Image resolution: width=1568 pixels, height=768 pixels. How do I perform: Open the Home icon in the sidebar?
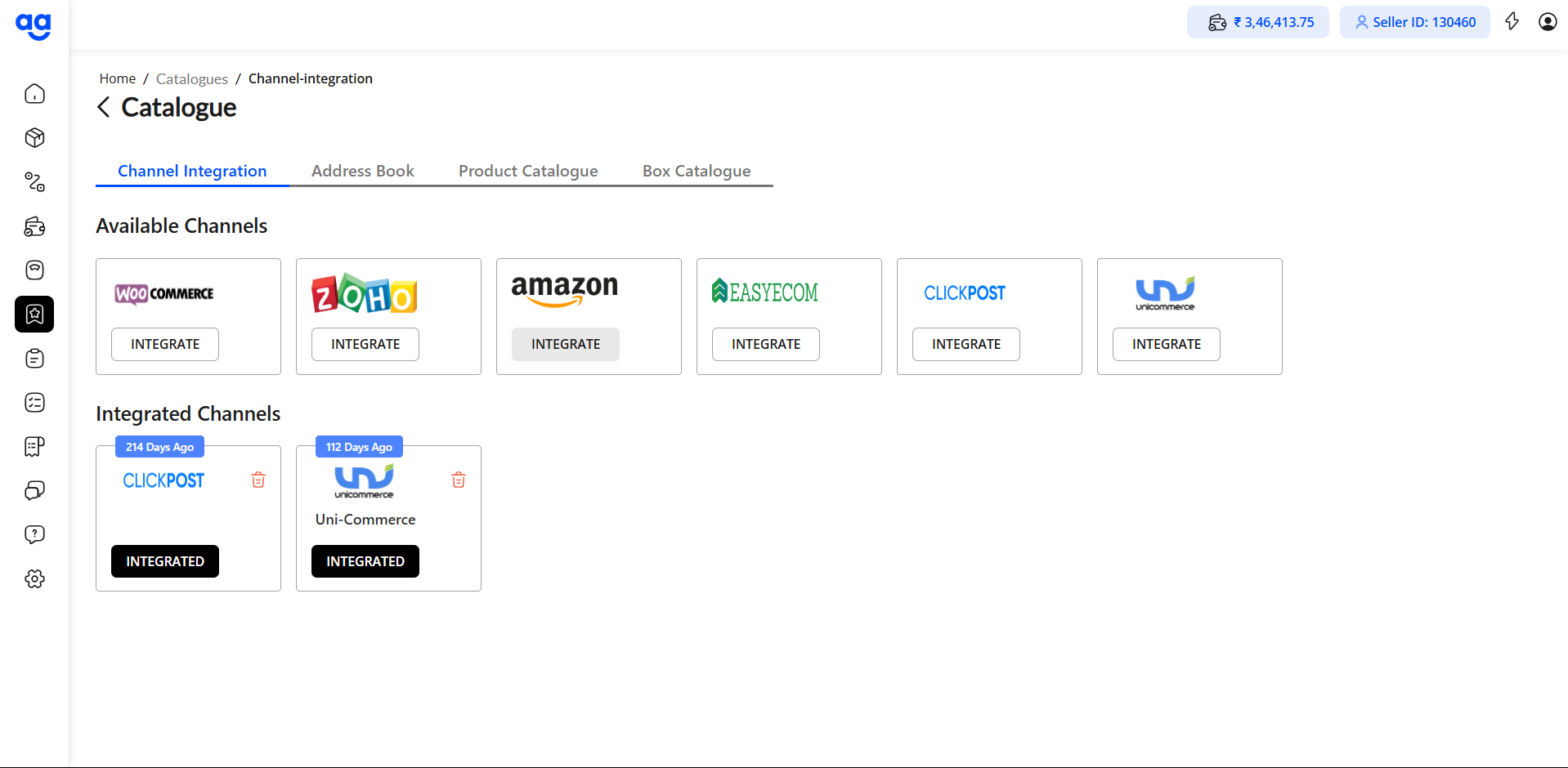pos(34,94)
